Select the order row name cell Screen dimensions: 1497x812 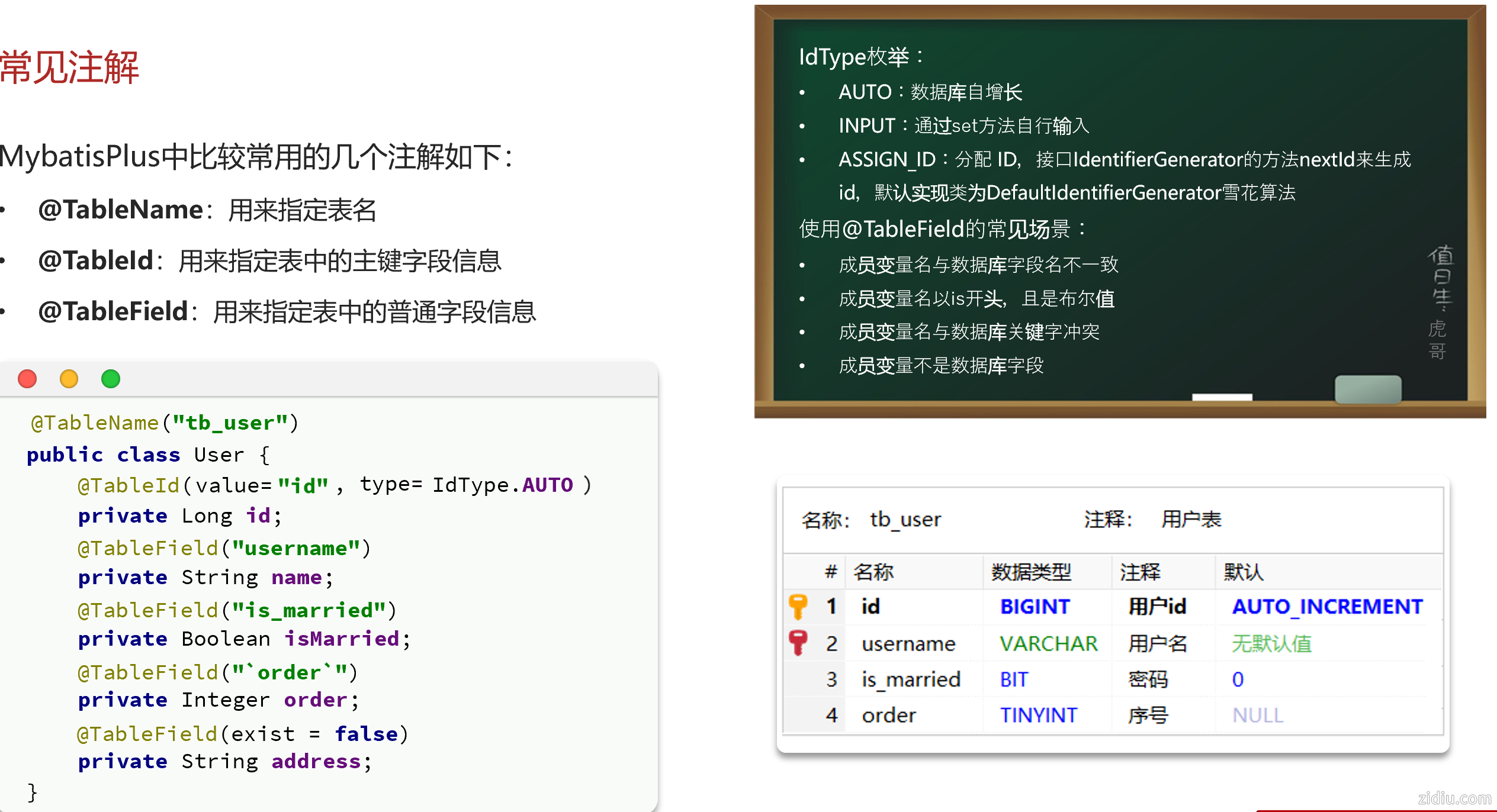tap(888, 716)
